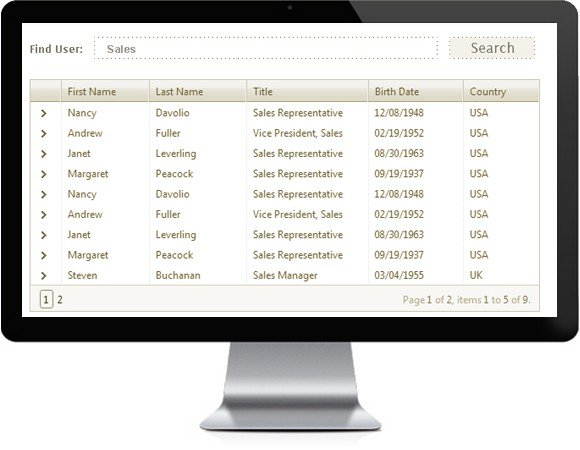
Task: Select the UK country cell
Action: click(x=476, y=275)
